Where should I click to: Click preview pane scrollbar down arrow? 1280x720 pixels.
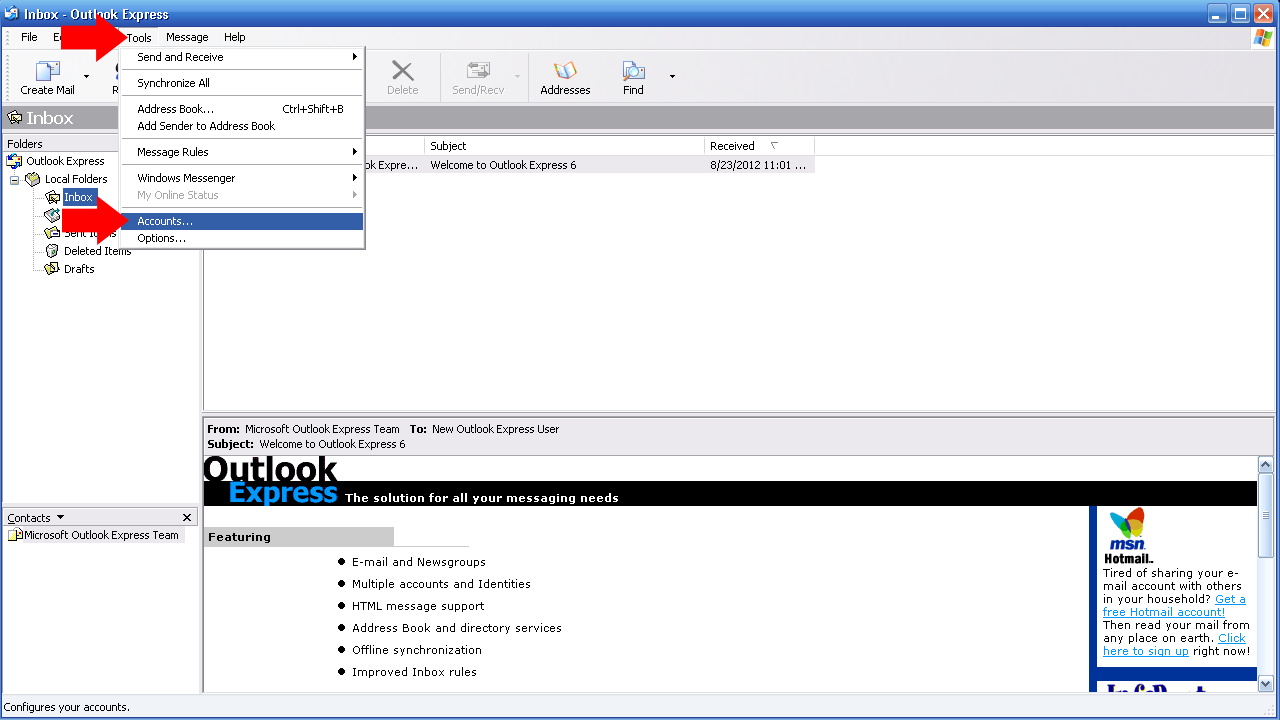tap(1265, 684)
